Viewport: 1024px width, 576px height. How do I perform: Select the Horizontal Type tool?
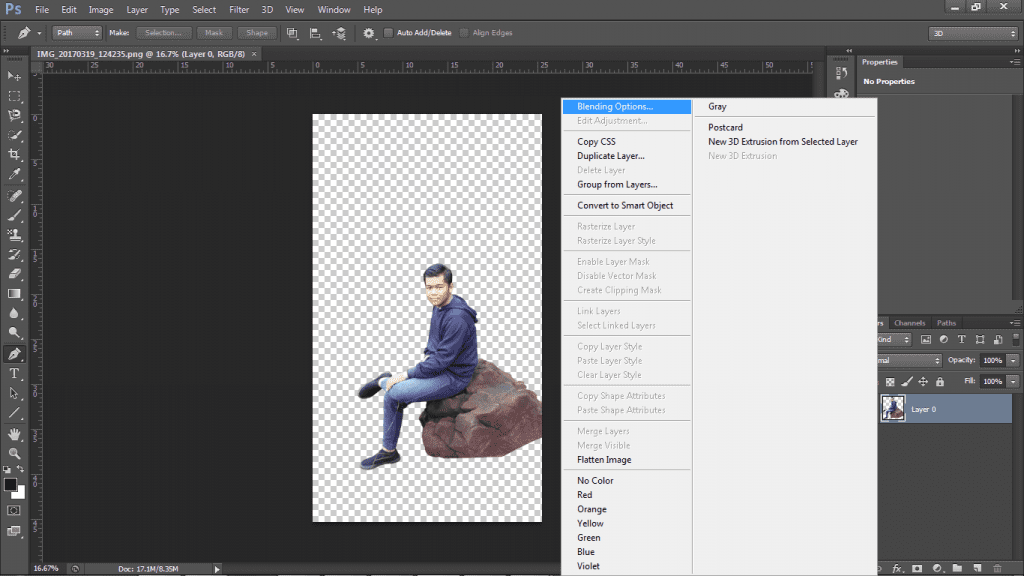(x=14, y=373)
